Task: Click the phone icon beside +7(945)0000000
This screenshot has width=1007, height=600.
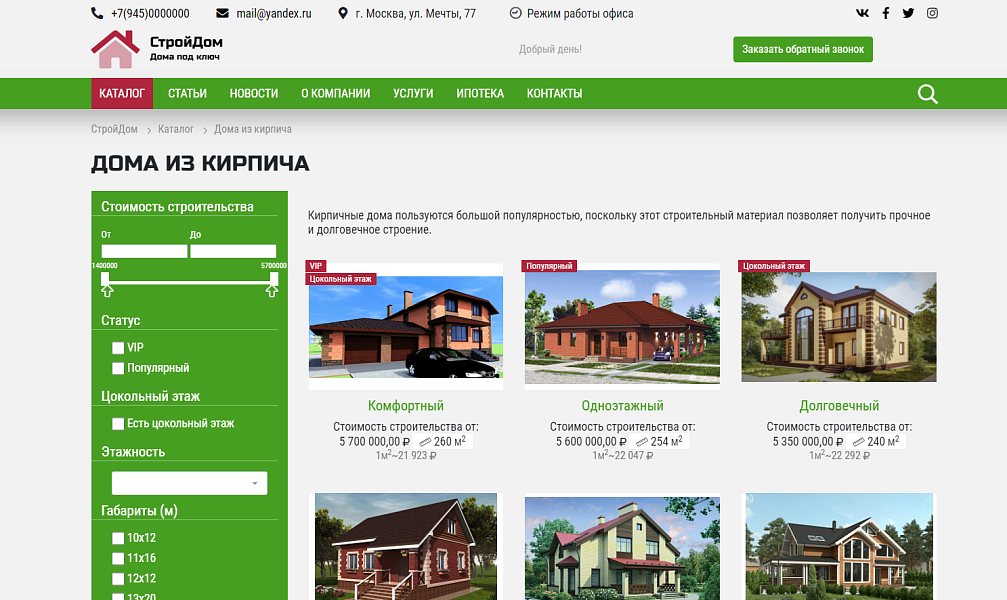Action: pyautogui.click(x=97, y=14)
